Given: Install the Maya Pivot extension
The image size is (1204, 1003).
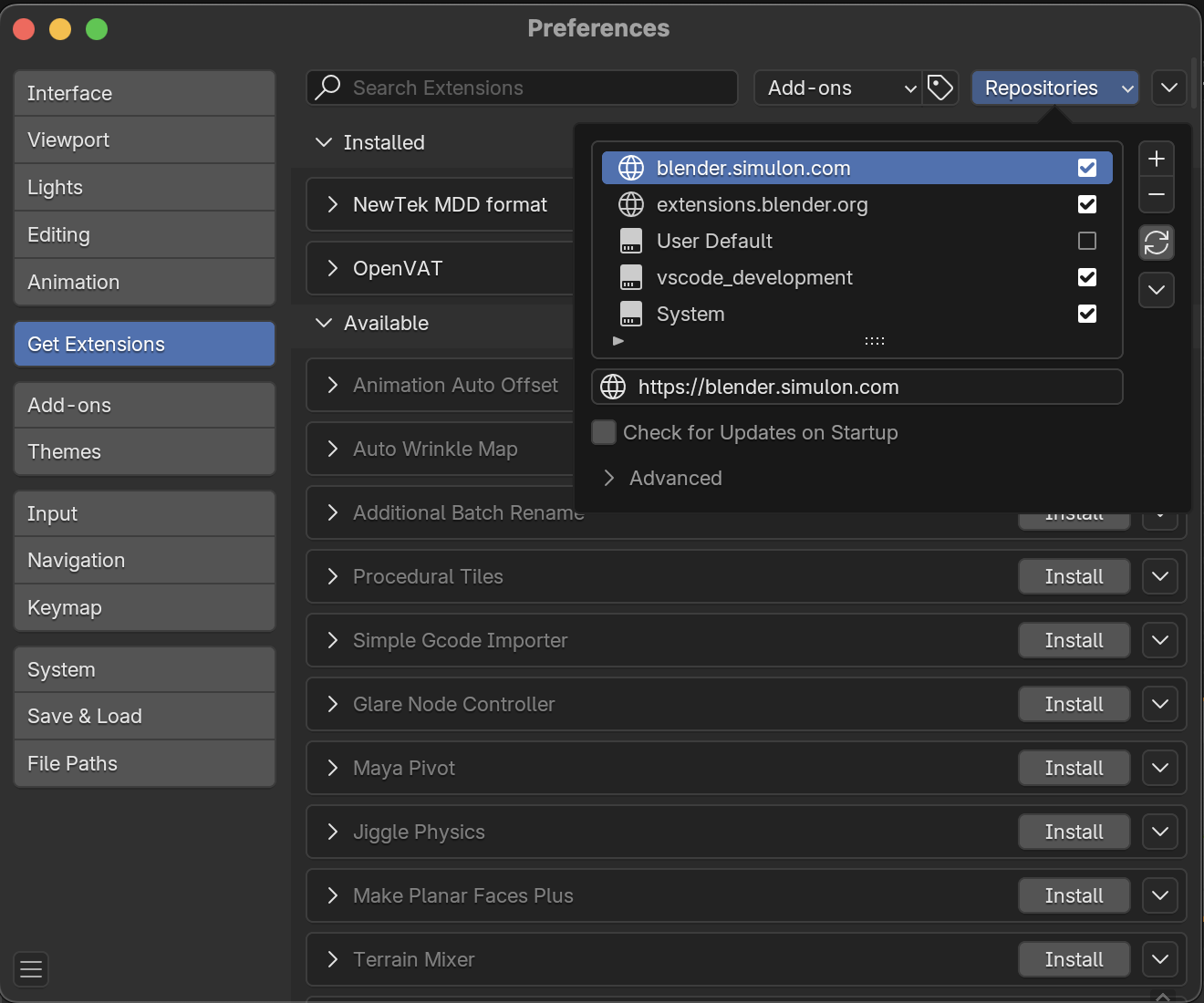Looking at the screenshot, I should pos(1074,768).
